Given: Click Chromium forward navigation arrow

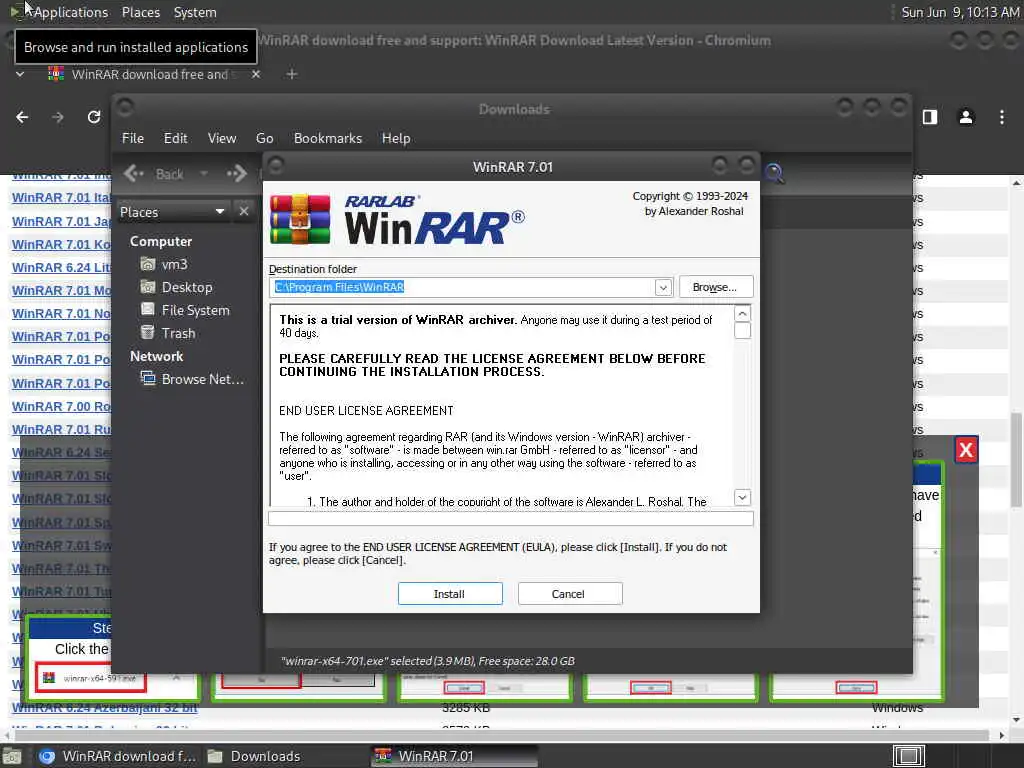Looking at the screenshot, I should [x=58, y=117].
